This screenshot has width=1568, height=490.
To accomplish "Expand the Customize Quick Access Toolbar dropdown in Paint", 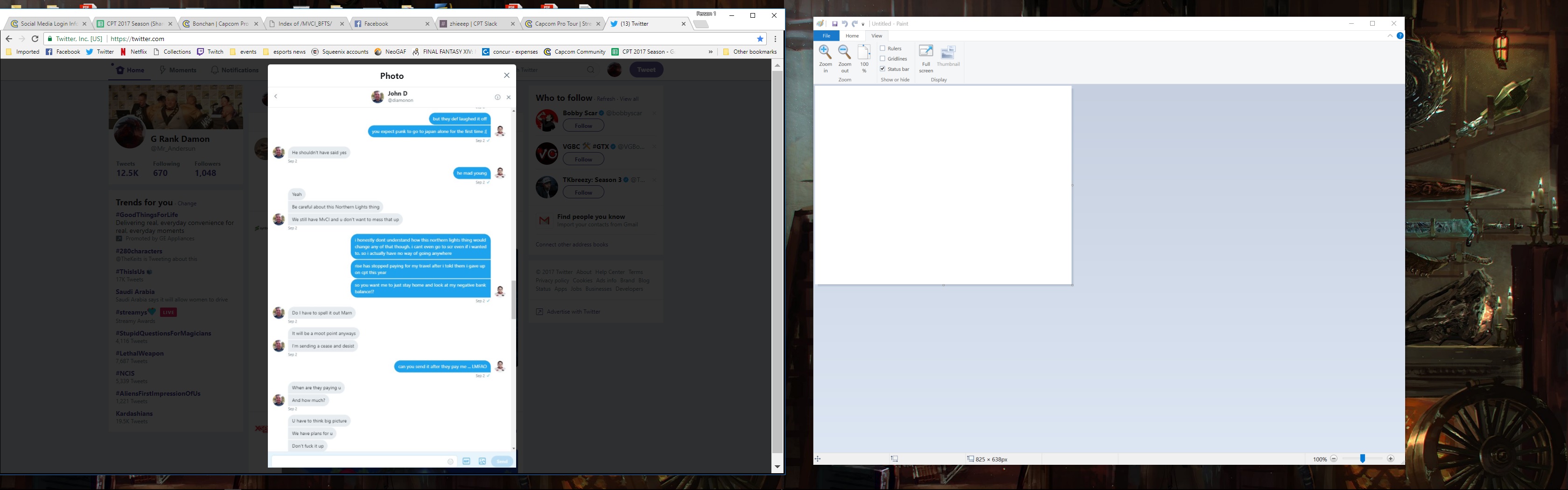I will pos(863,24).
